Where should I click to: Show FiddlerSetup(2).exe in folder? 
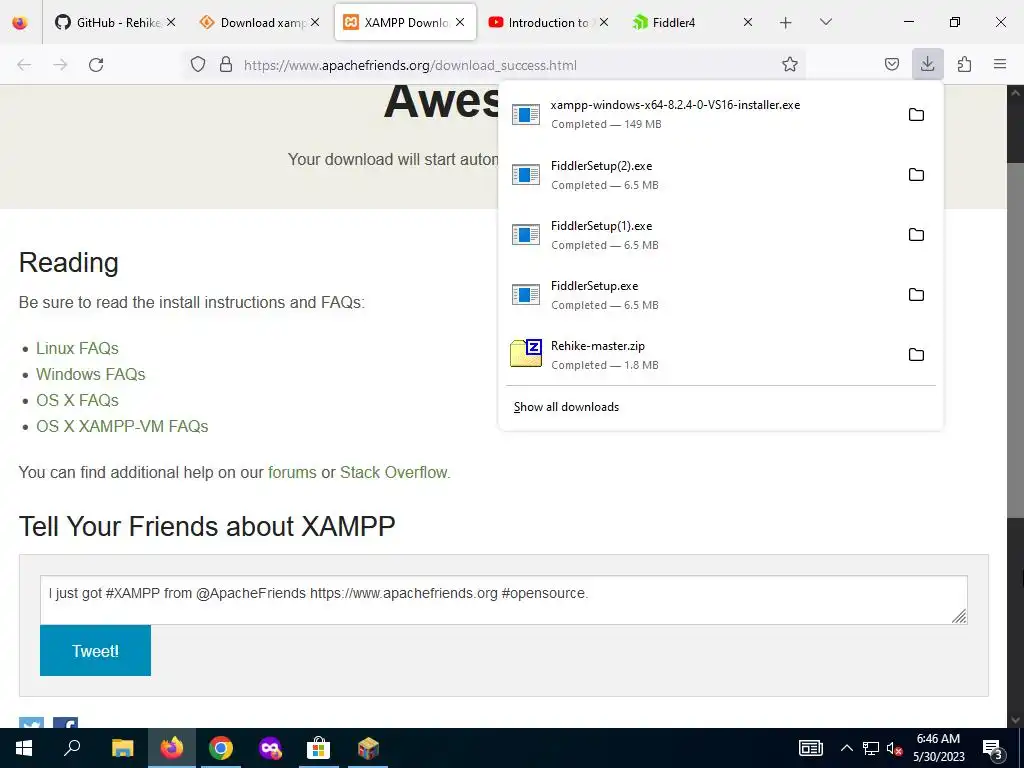pyautogui.click(x=916, y=175)
